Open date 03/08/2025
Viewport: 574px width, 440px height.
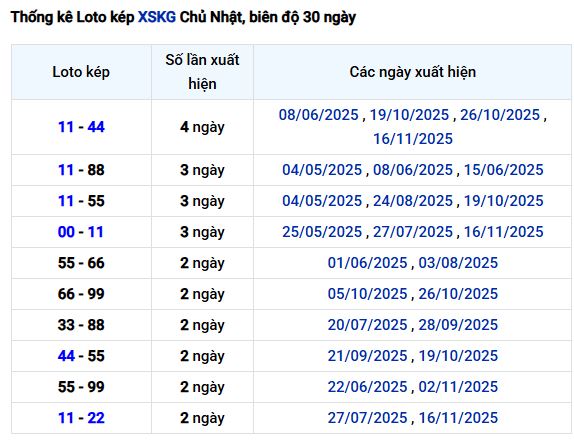click(458, 263)
